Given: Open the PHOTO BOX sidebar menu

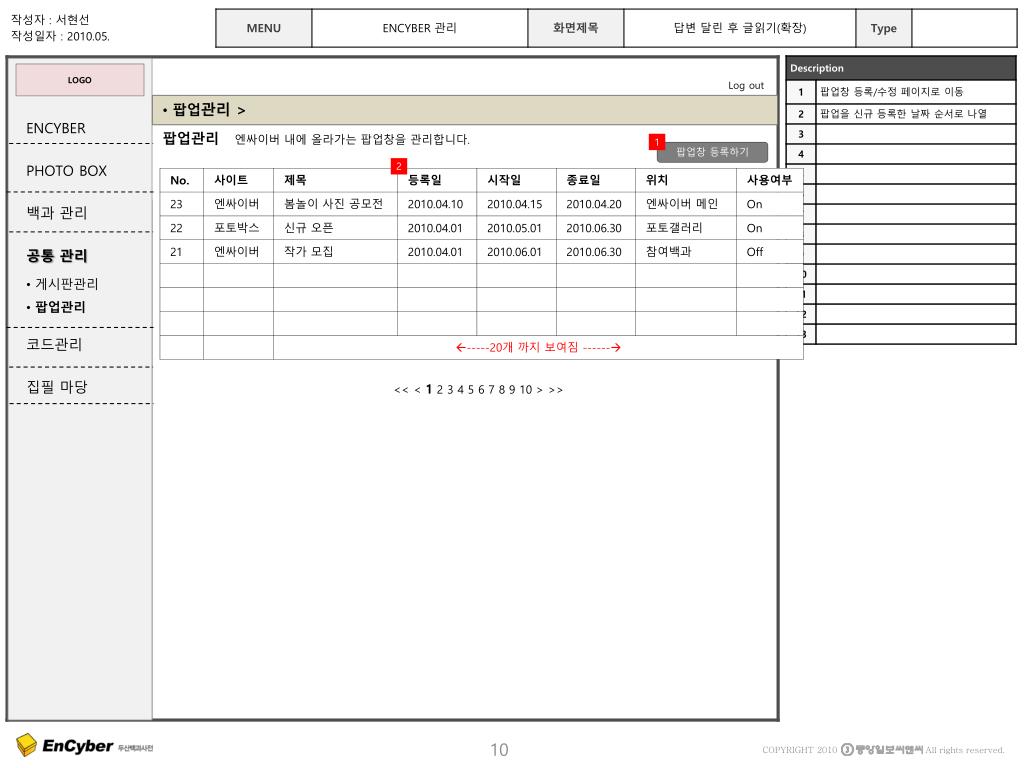Looking at the screenshot, I should point(67,170).
